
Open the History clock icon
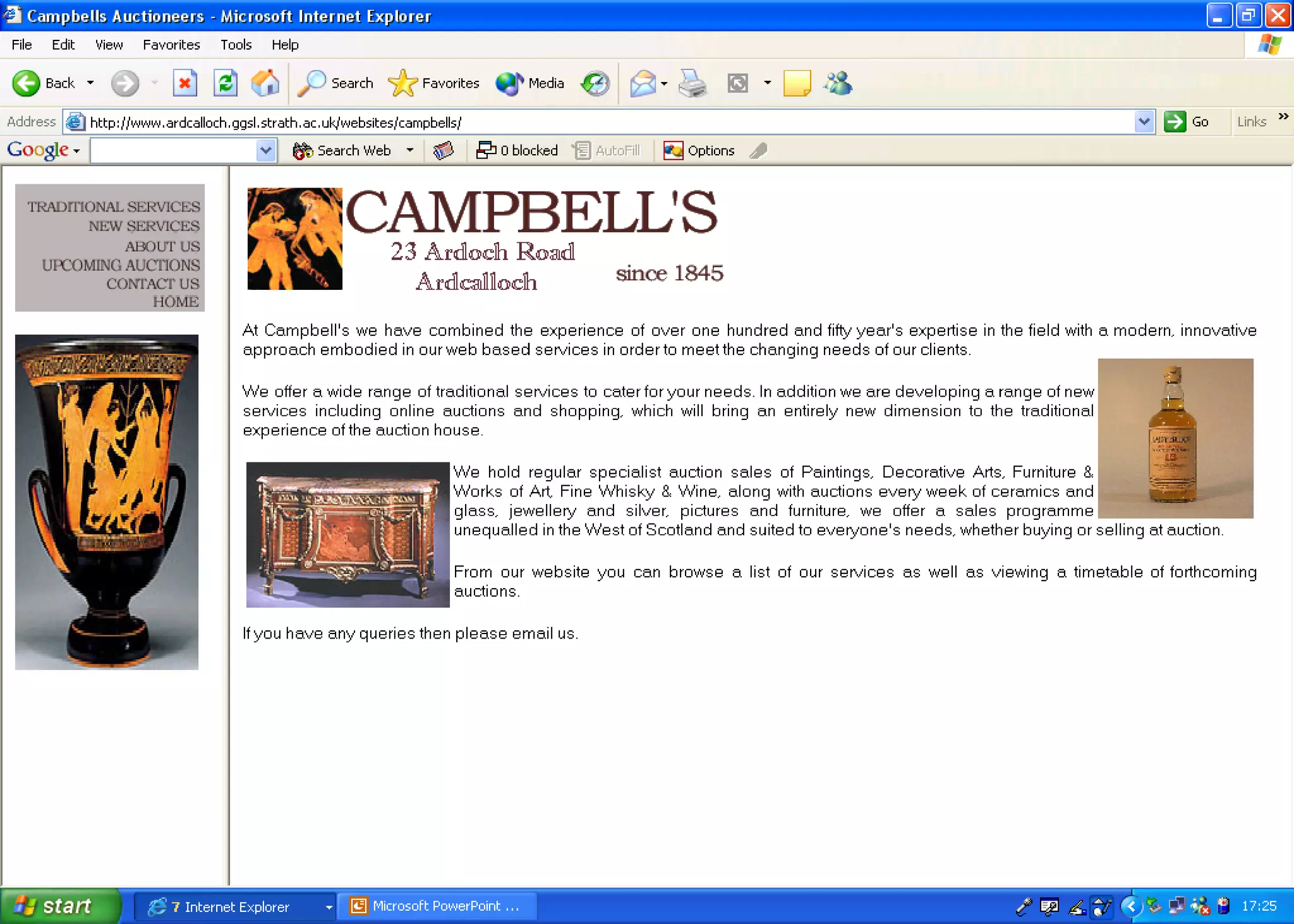tap(595, 83)
